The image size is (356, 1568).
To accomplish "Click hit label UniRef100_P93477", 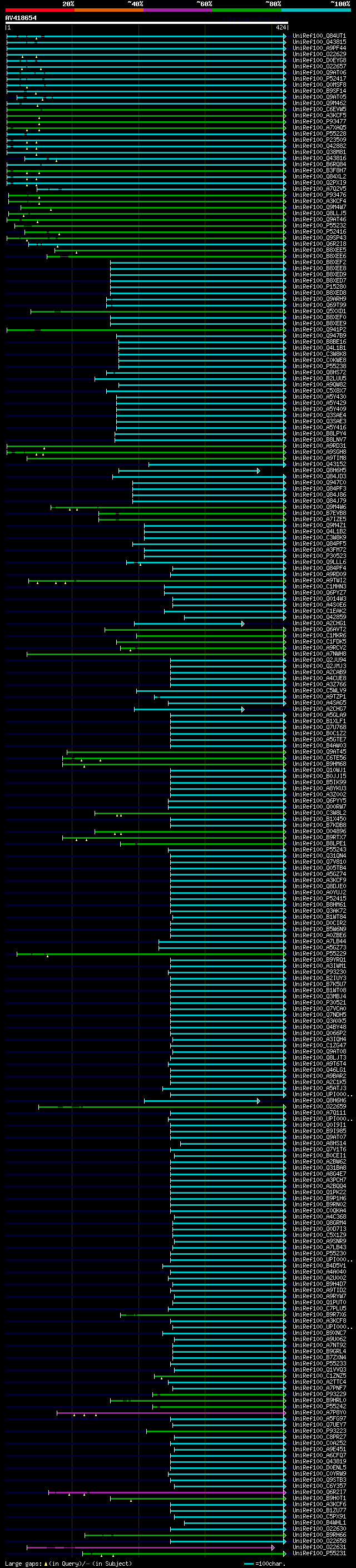I will (x=319, y=122).
